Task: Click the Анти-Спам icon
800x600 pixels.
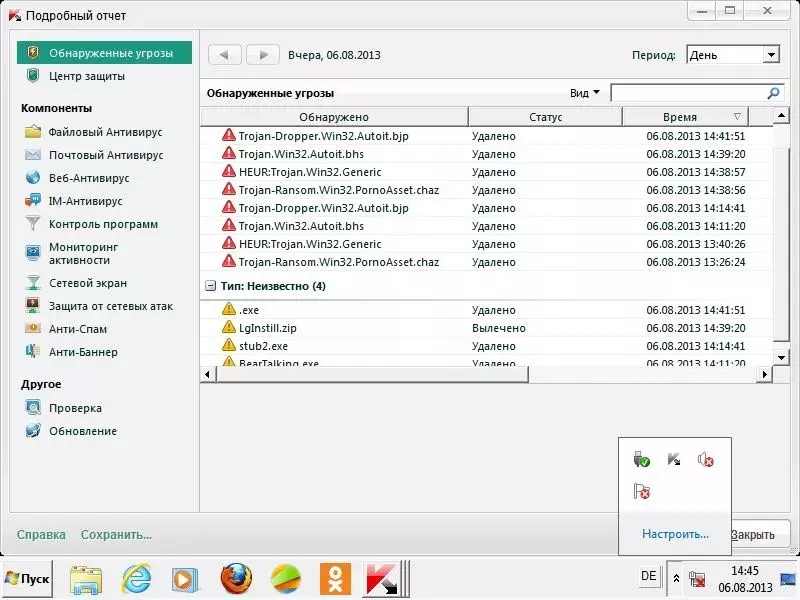Action: click(33, 329)
